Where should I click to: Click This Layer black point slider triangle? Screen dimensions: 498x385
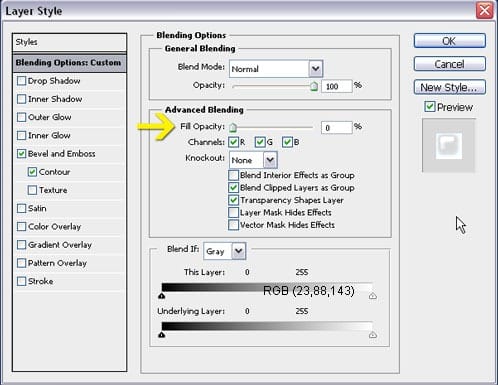coord(162,296)
